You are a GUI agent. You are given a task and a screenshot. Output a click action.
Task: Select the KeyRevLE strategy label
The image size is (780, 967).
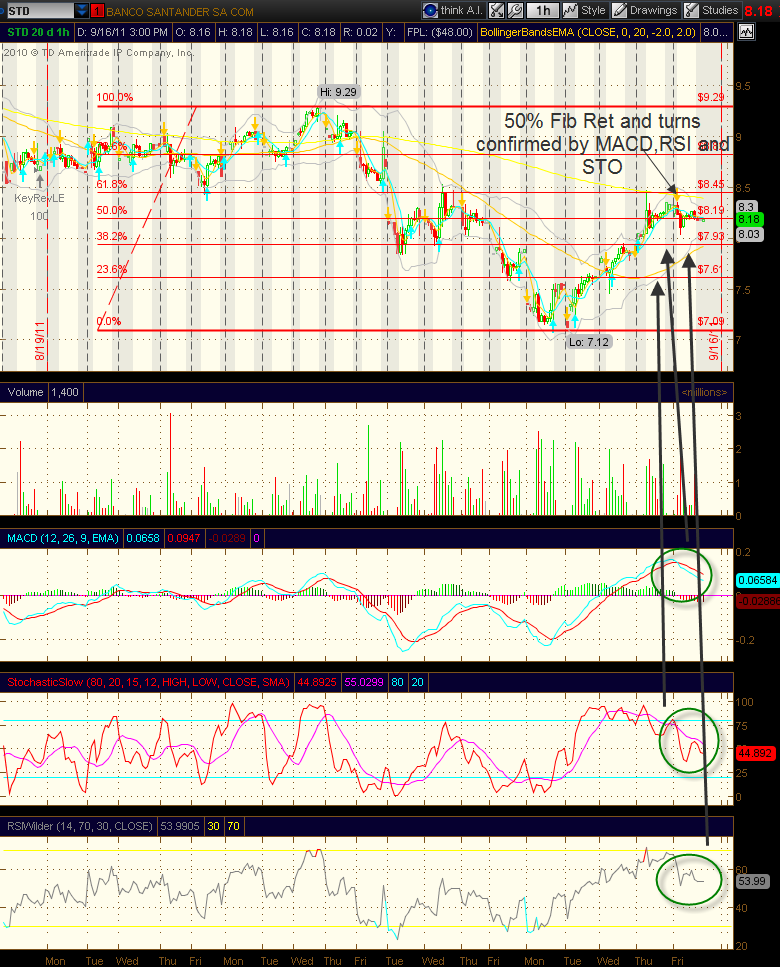(39, 199)
